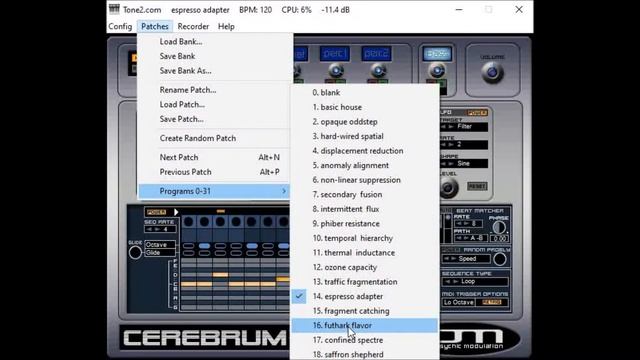Choose Load Bank... from Patches menu
The height and width of the screenshot is (360, 640).
[215, 42]
